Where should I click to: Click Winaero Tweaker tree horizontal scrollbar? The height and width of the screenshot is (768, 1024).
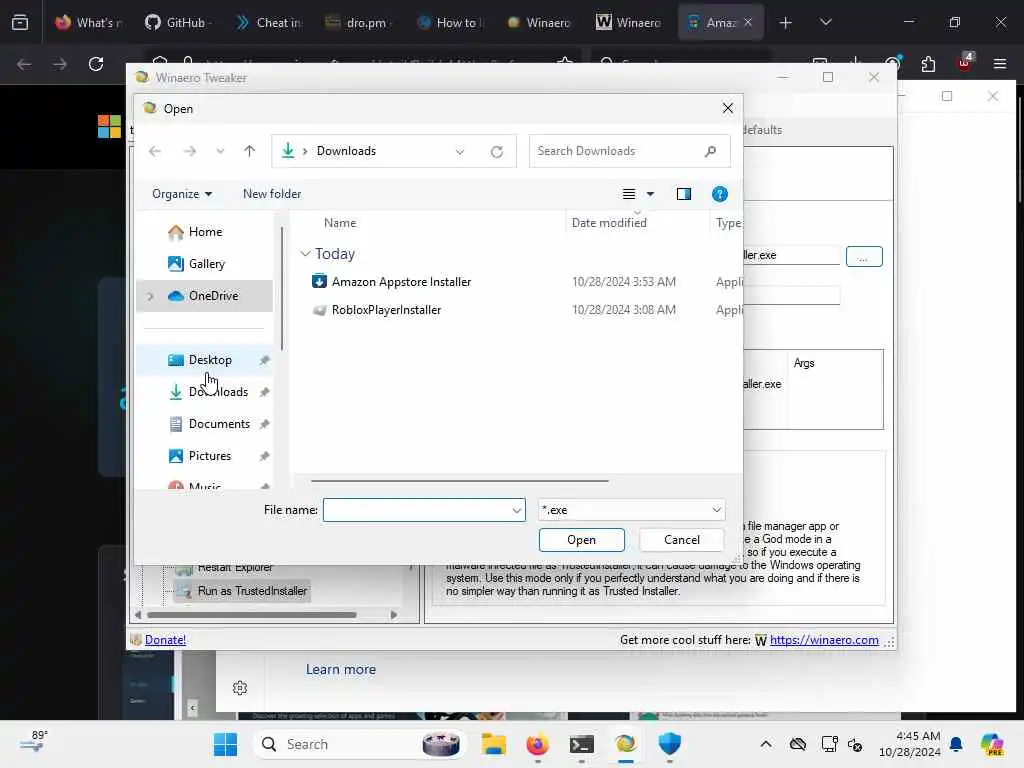coord(252,615)
